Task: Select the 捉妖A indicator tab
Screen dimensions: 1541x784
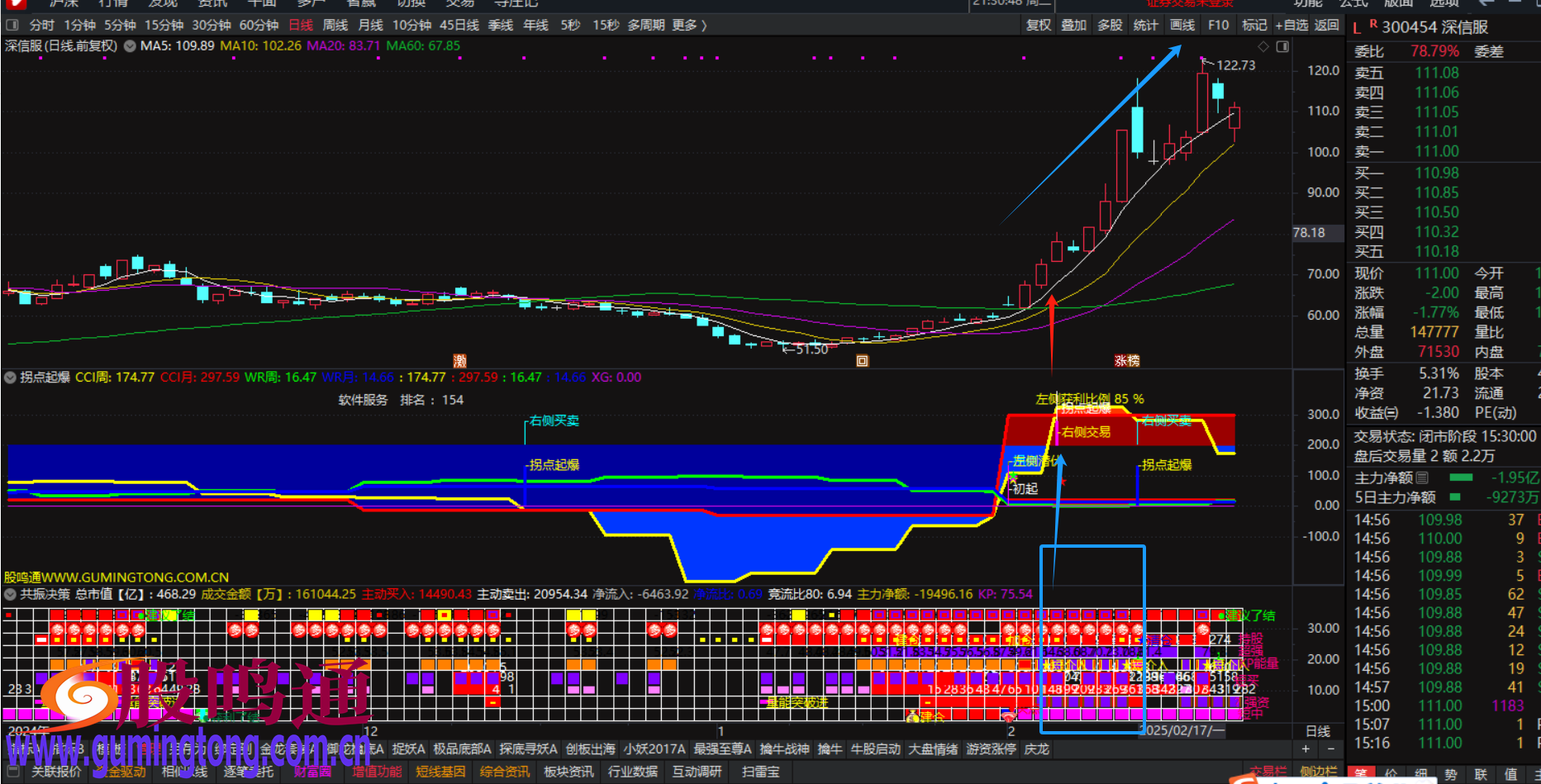Action: coord(408,749)
